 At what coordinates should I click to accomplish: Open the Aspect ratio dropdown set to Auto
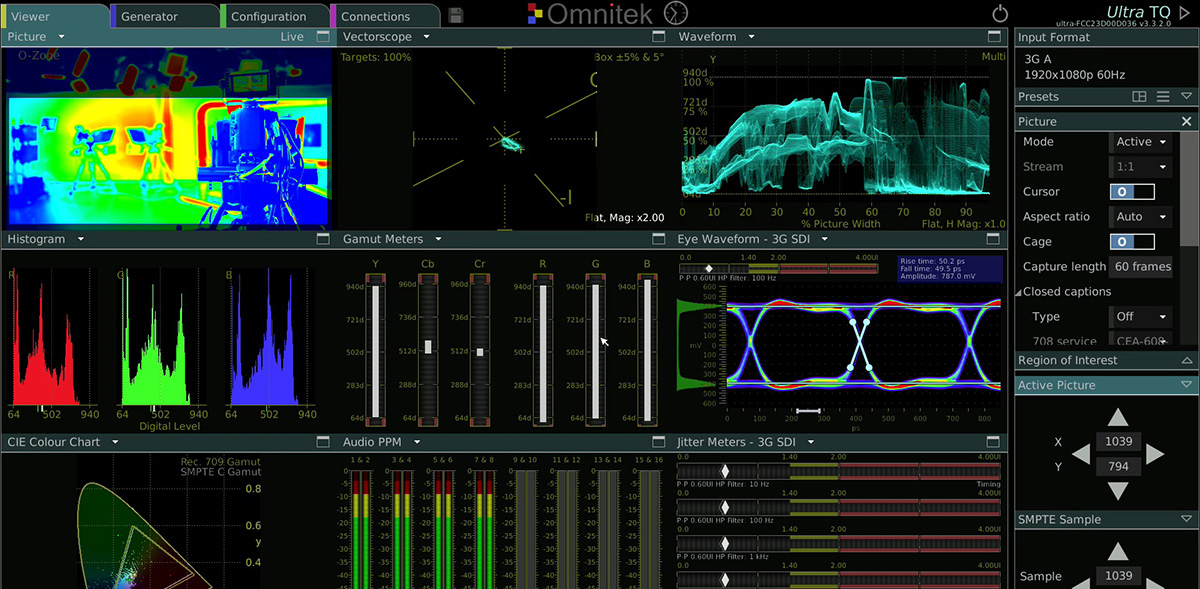coord(1141,216)
